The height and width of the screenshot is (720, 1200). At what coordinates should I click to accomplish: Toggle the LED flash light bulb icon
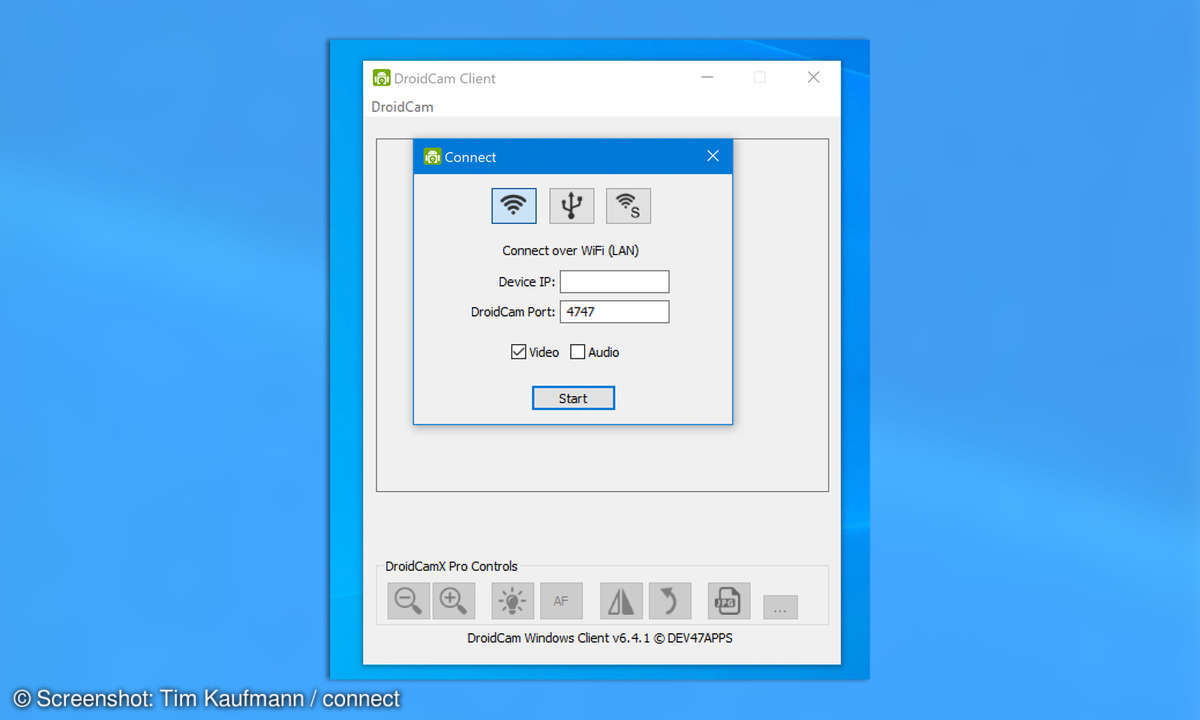(513, 601)
